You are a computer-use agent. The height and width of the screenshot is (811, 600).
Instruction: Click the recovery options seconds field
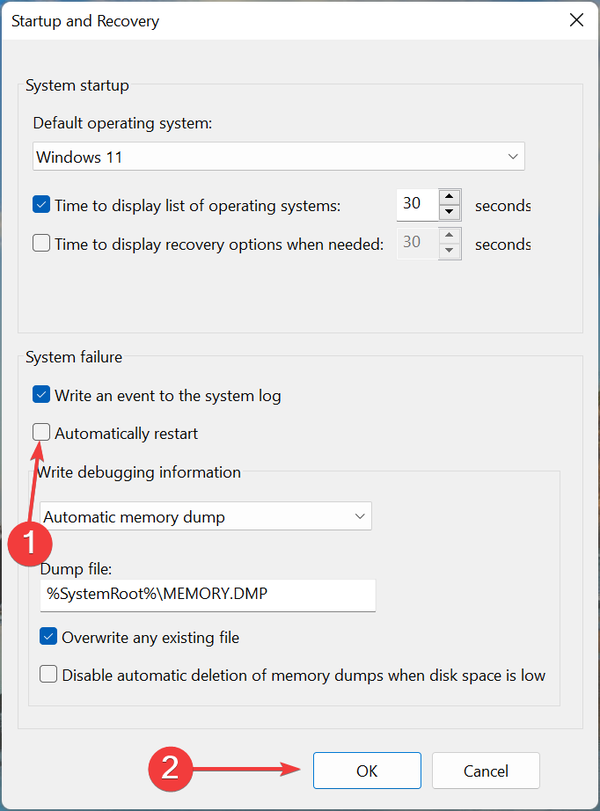pyautogui.click(x=417, y=243)
